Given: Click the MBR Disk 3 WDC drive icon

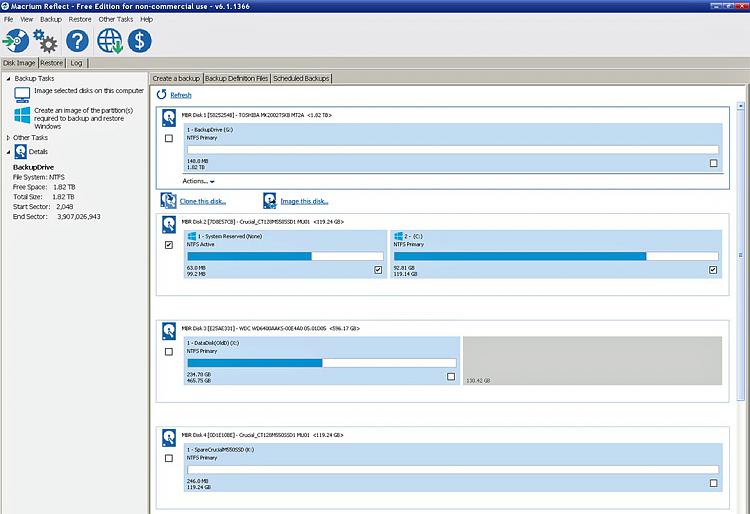Looking at the screenshot, I should click(x=169, y=331).
